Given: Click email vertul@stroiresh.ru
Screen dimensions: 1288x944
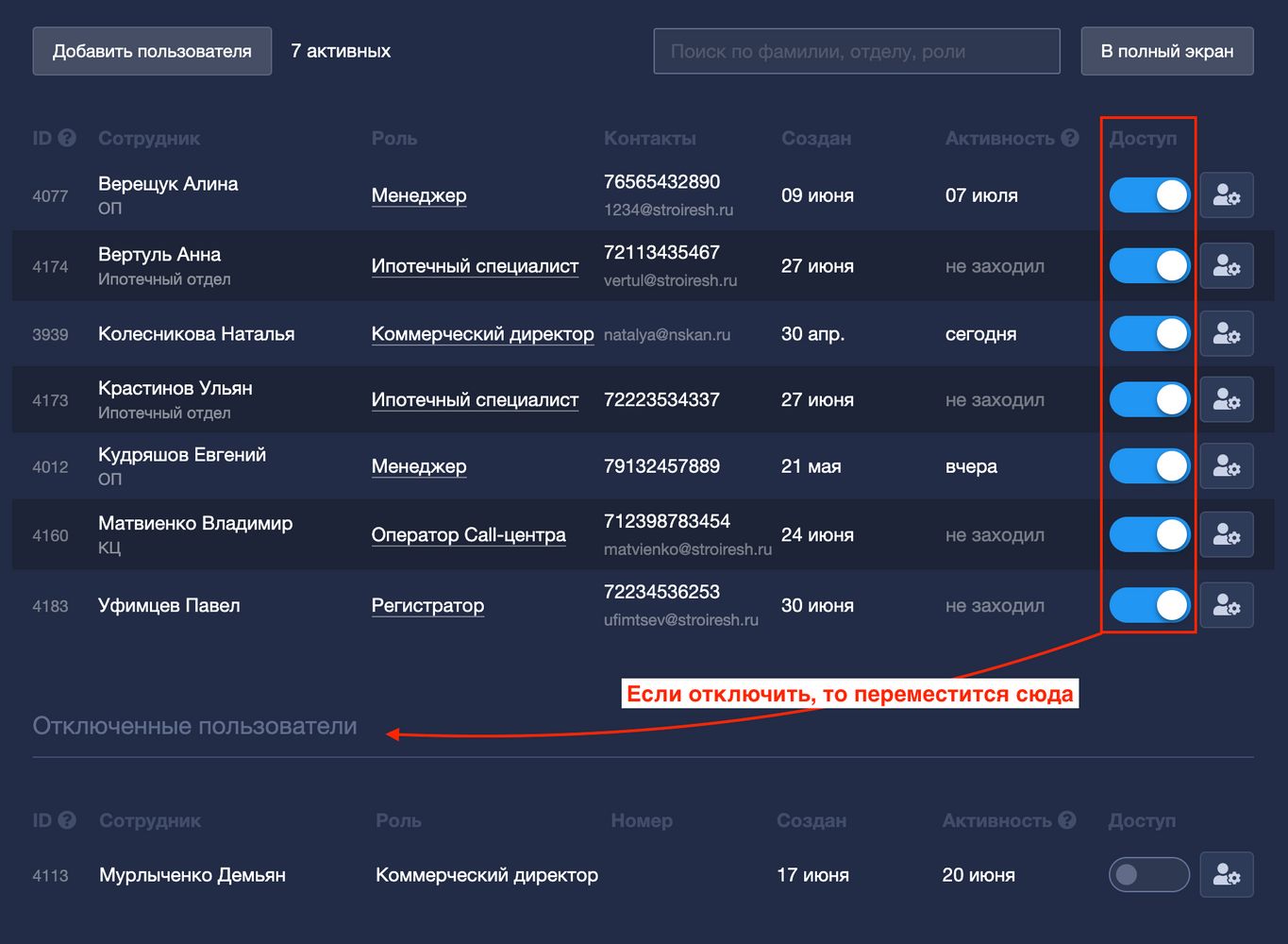Looking at the screenshot, I should click(671, 280).
